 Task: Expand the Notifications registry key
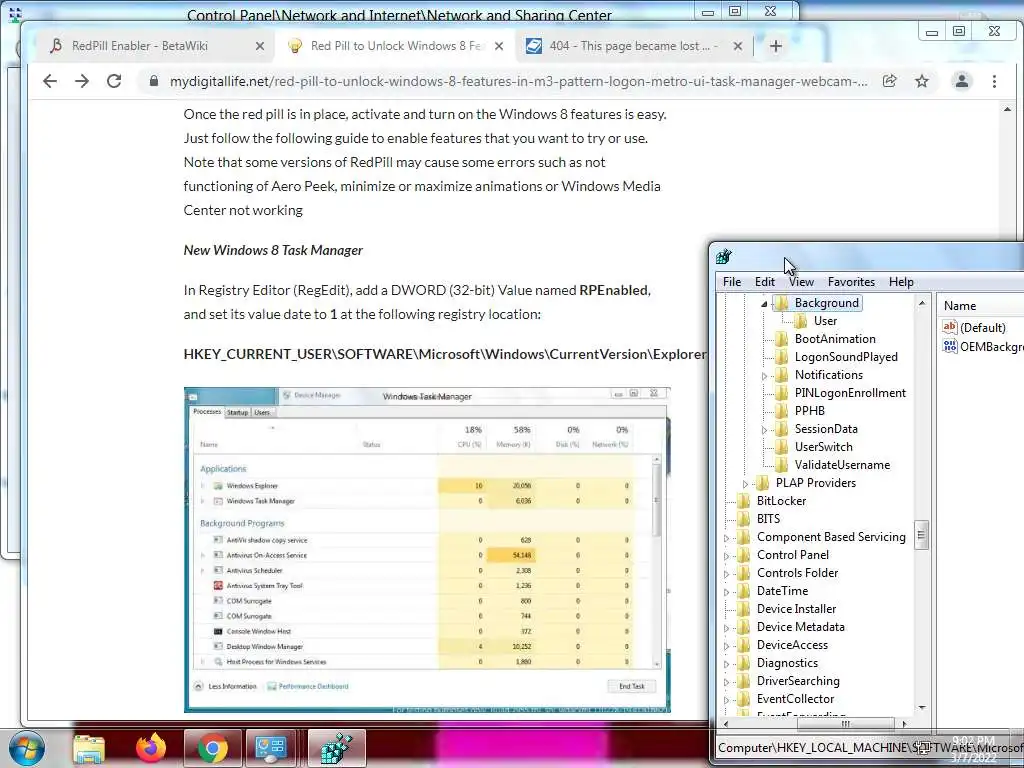click(764, 376)
